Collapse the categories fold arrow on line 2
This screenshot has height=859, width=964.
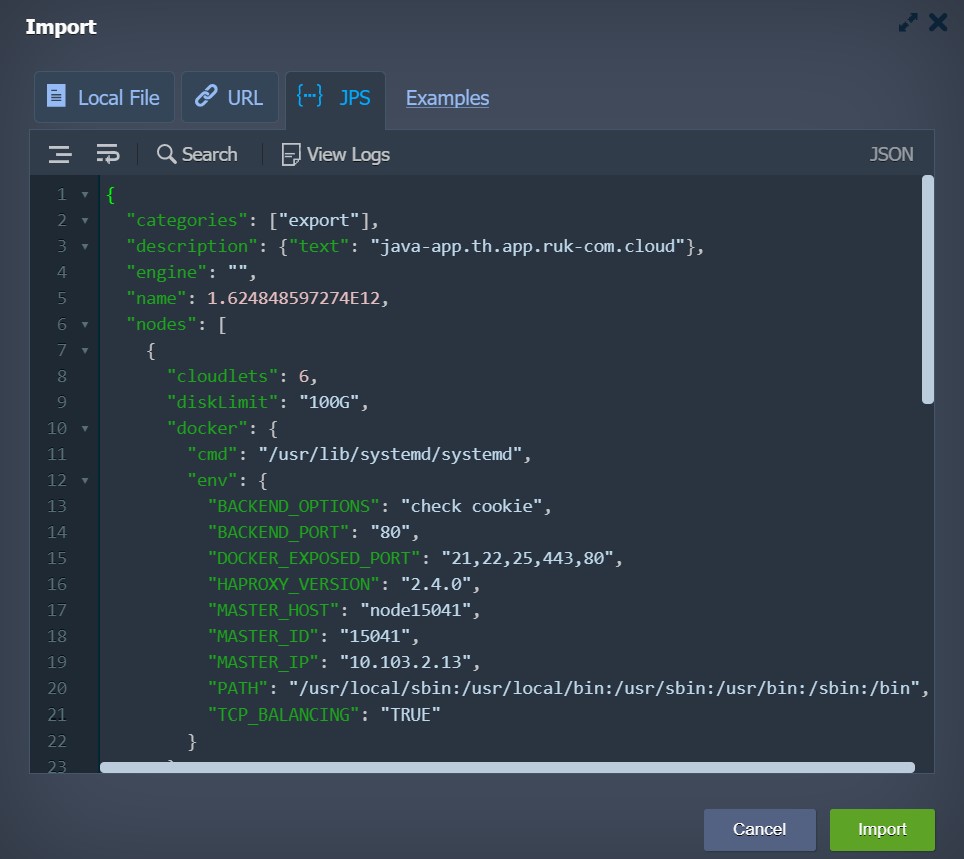point(85,221)
